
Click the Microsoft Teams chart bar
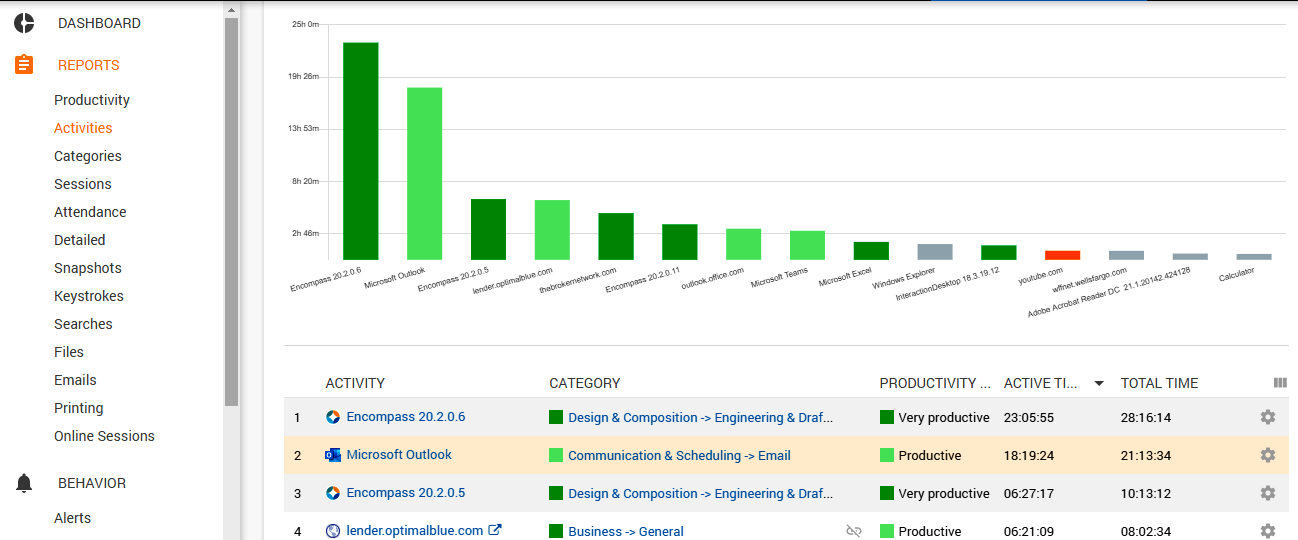pos(807,245)
